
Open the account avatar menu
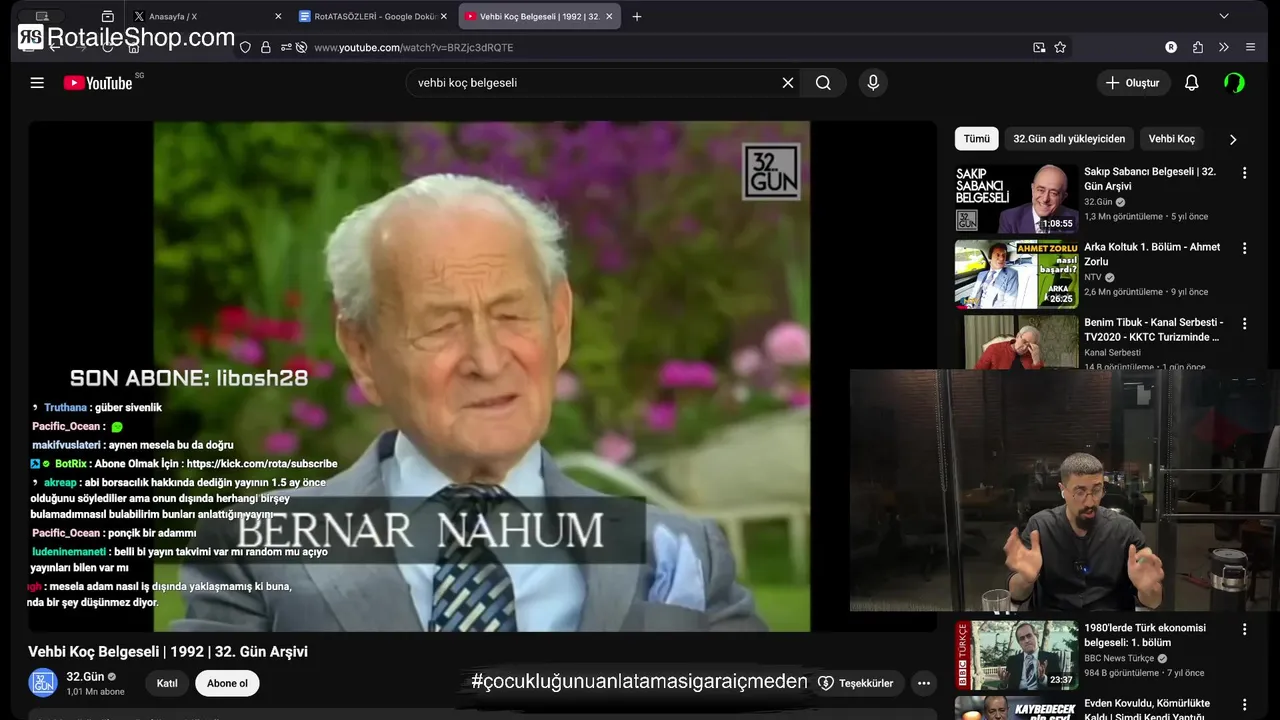click(1235, 83)
